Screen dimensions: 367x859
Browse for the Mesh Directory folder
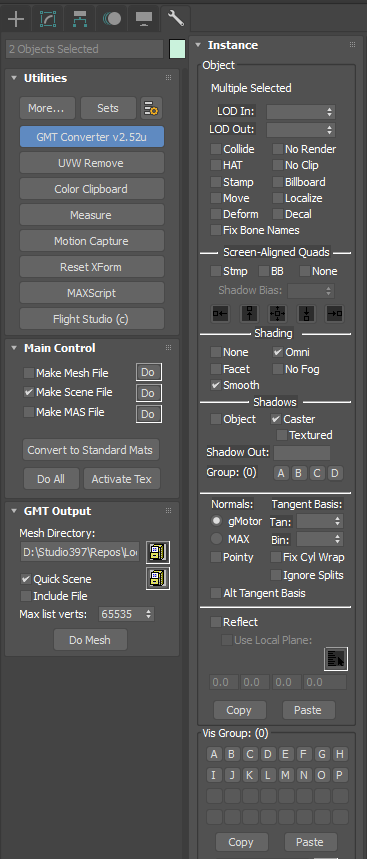(x=158, y=552)
